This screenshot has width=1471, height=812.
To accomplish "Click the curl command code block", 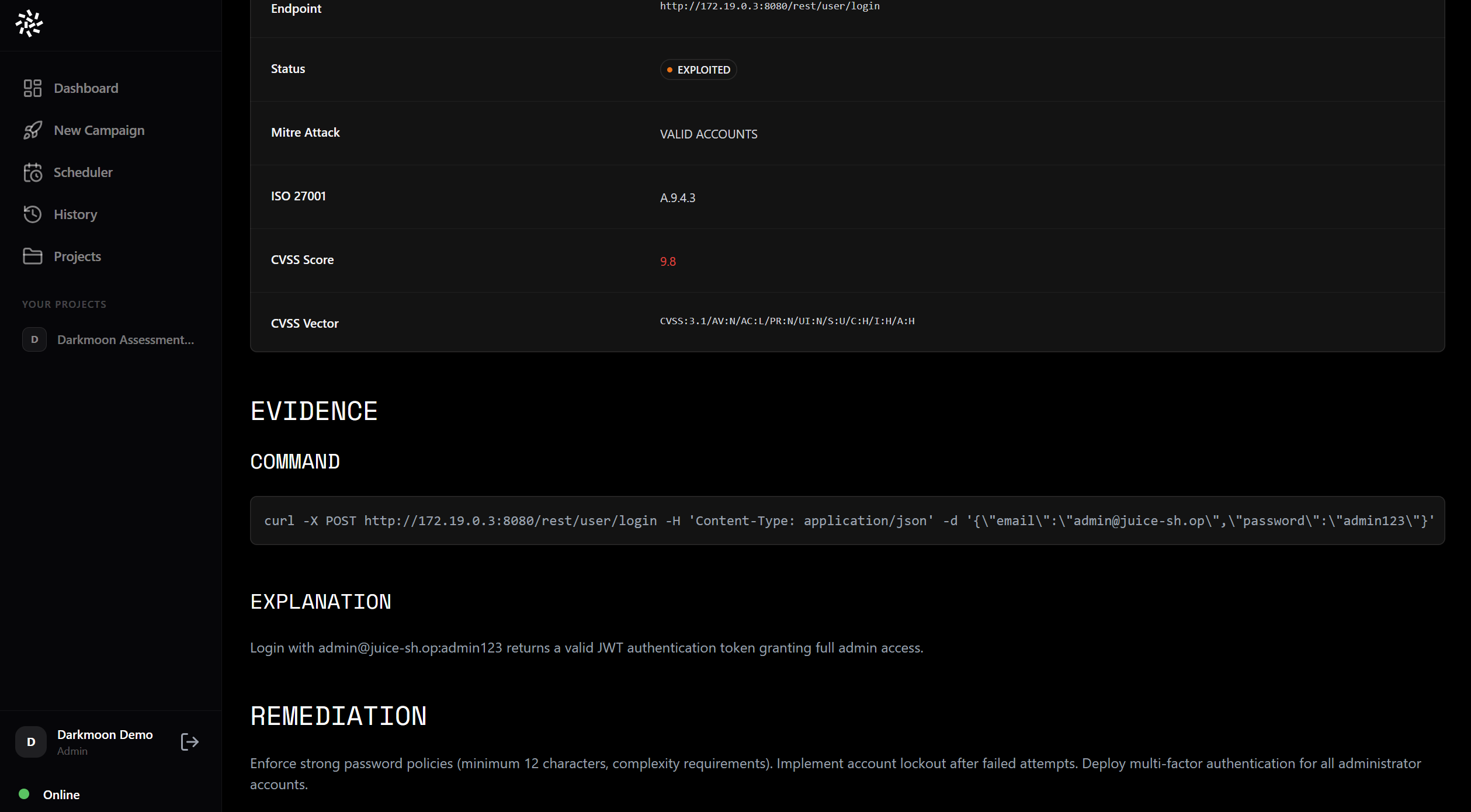I will [847, 520].
